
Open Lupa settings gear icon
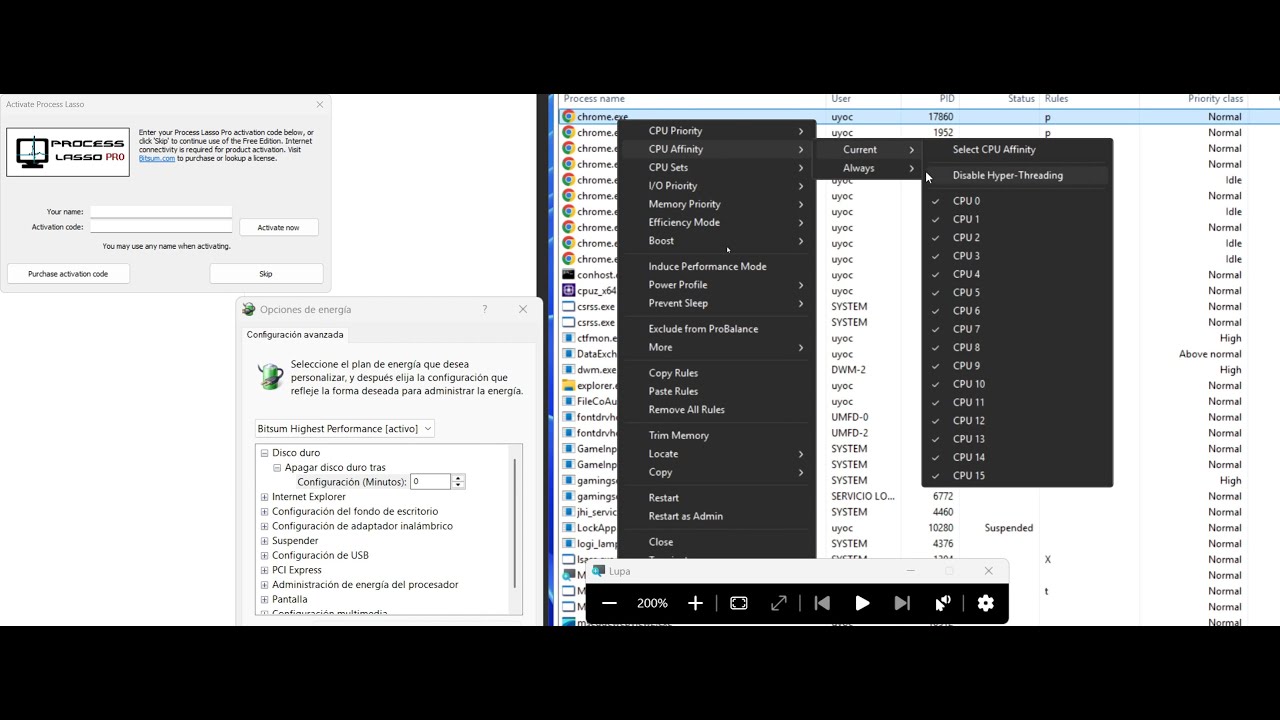(x=986, y=603)
